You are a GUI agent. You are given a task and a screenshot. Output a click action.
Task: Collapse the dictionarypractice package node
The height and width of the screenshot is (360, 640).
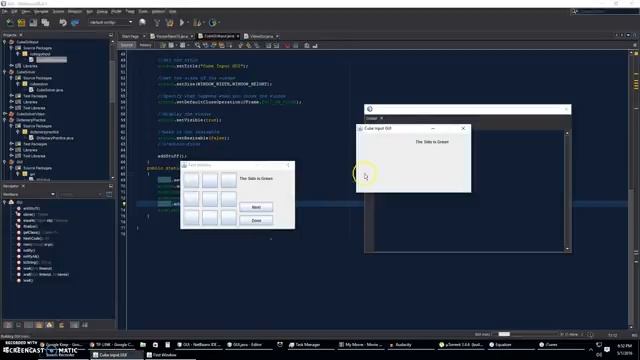(18, 132)
